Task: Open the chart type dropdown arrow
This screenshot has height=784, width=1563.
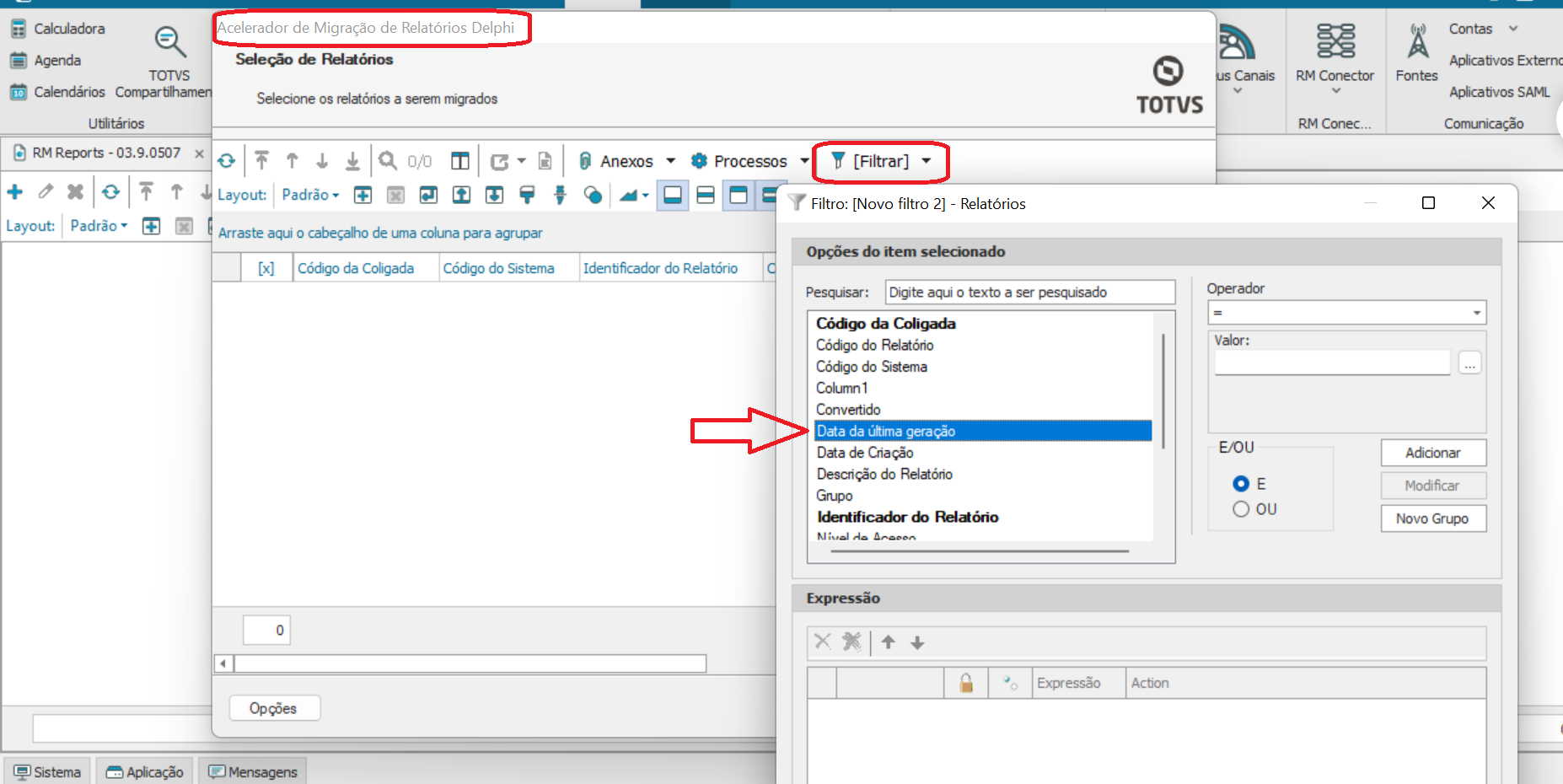Action: click(646, 196)
